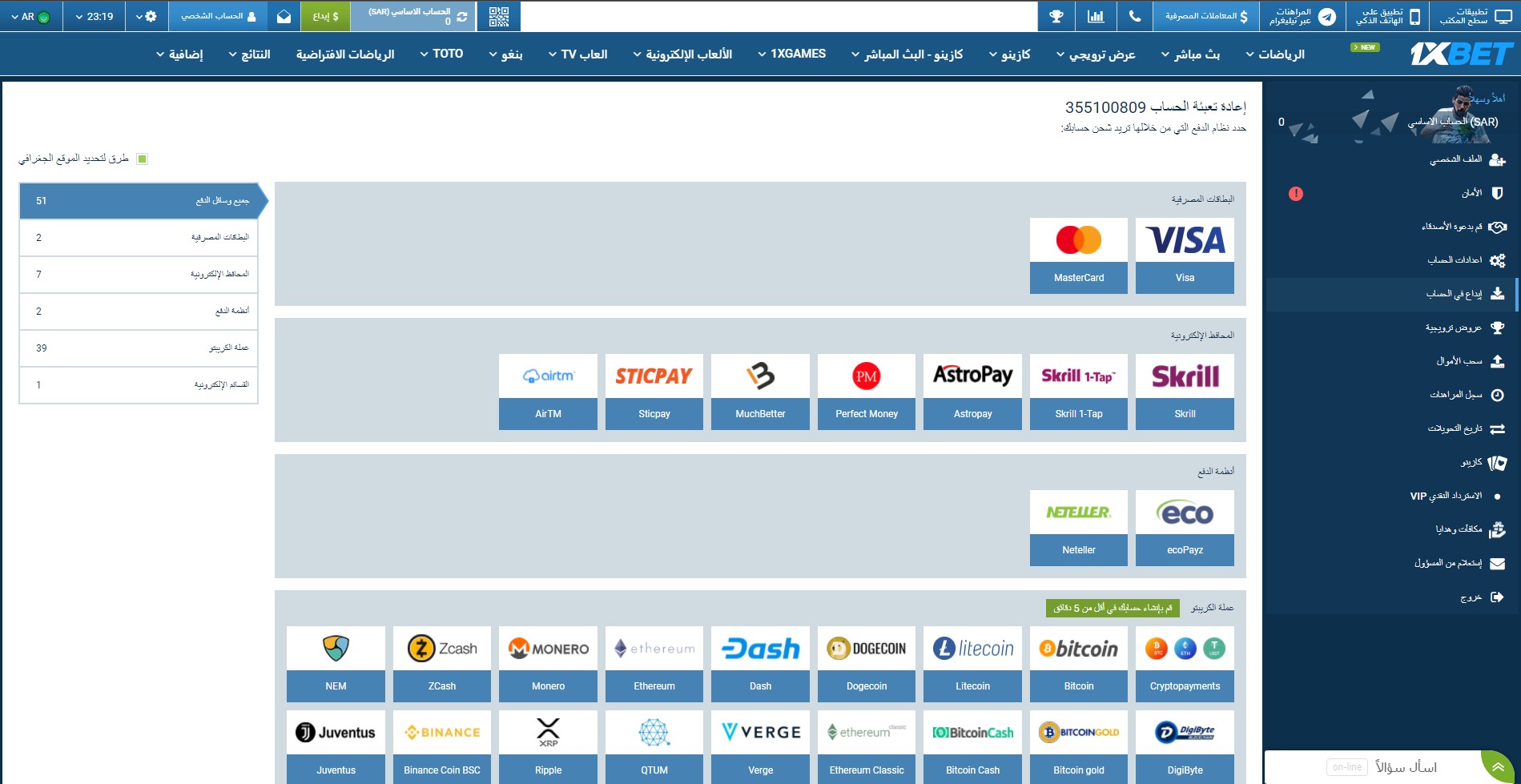Expand the sports (الرياضات) menu
Screen dimensions: 1521x784
pos(1275,54)
